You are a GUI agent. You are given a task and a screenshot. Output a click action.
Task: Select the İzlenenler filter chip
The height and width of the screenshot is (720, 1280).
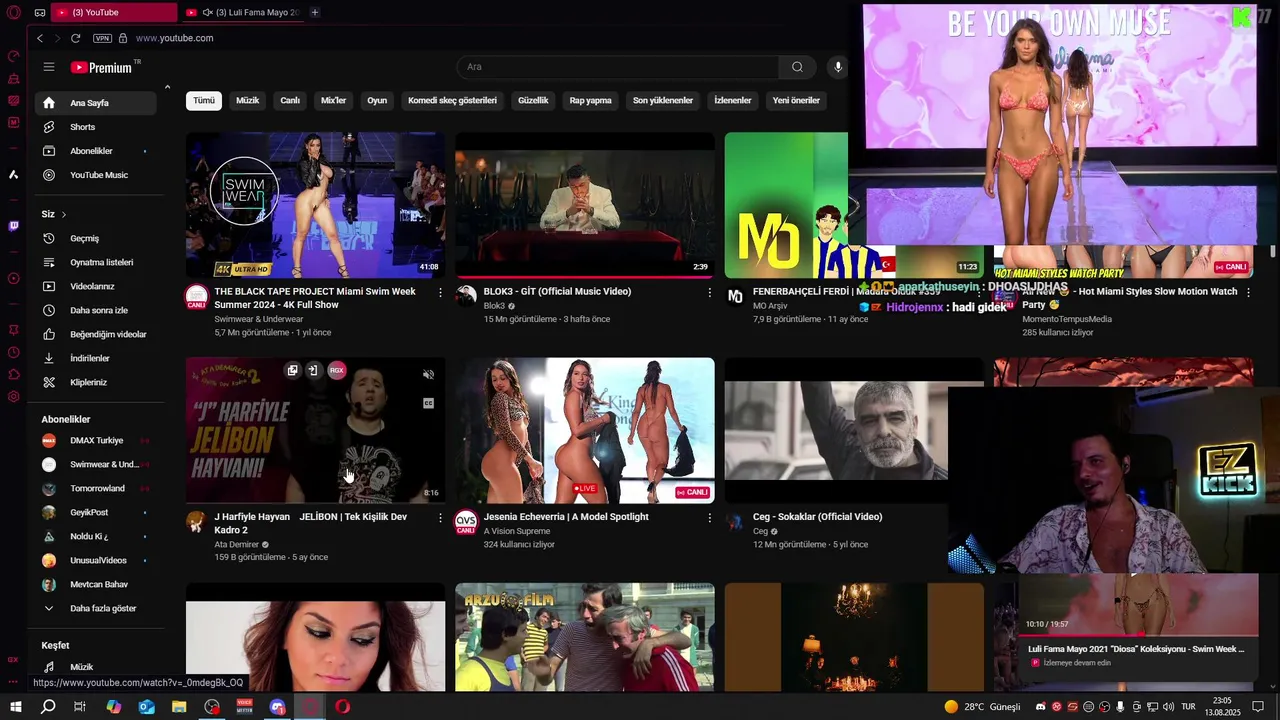point(733,101)
